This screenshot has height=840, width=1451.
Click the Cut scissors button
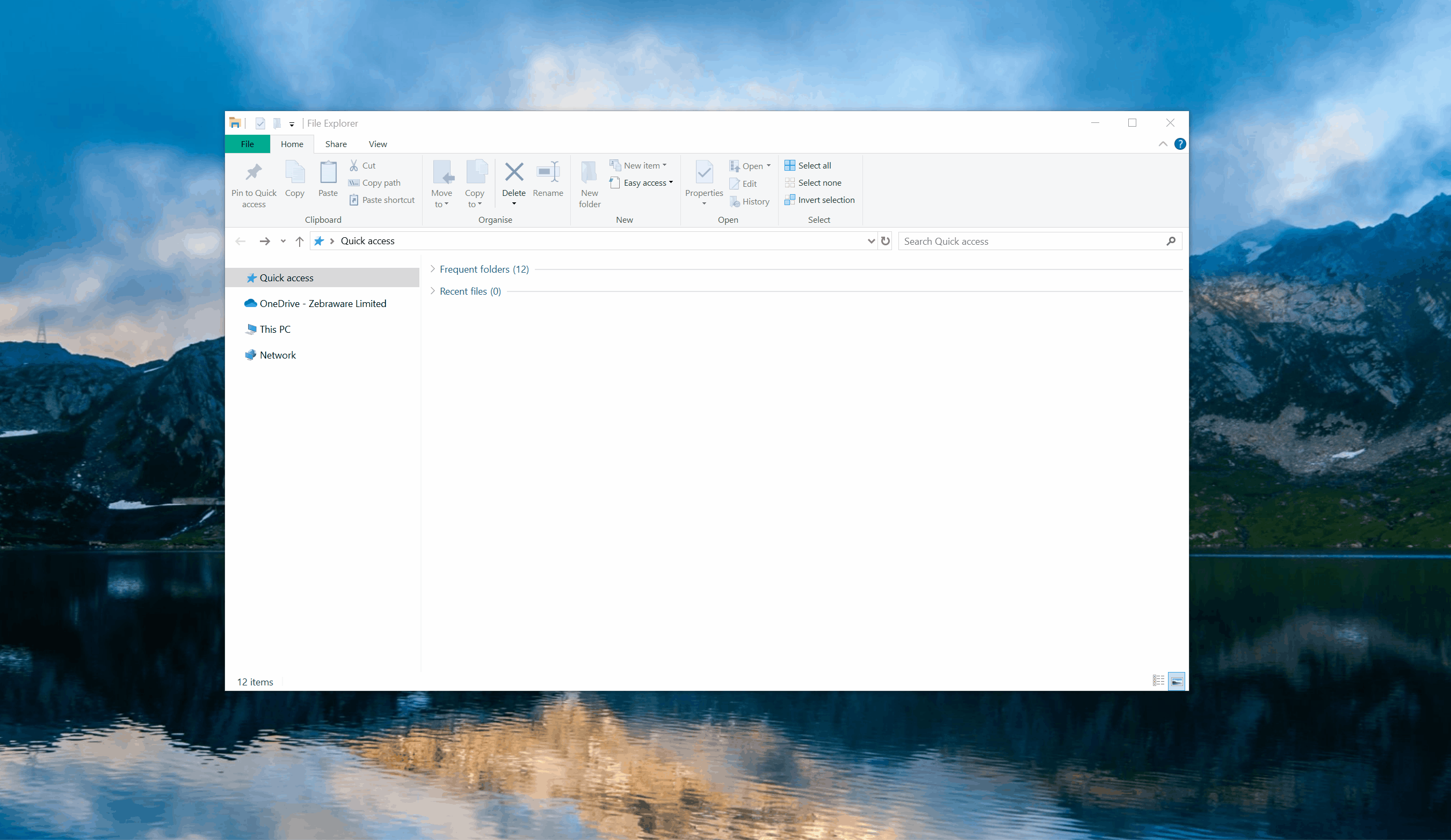coord(362,166)
